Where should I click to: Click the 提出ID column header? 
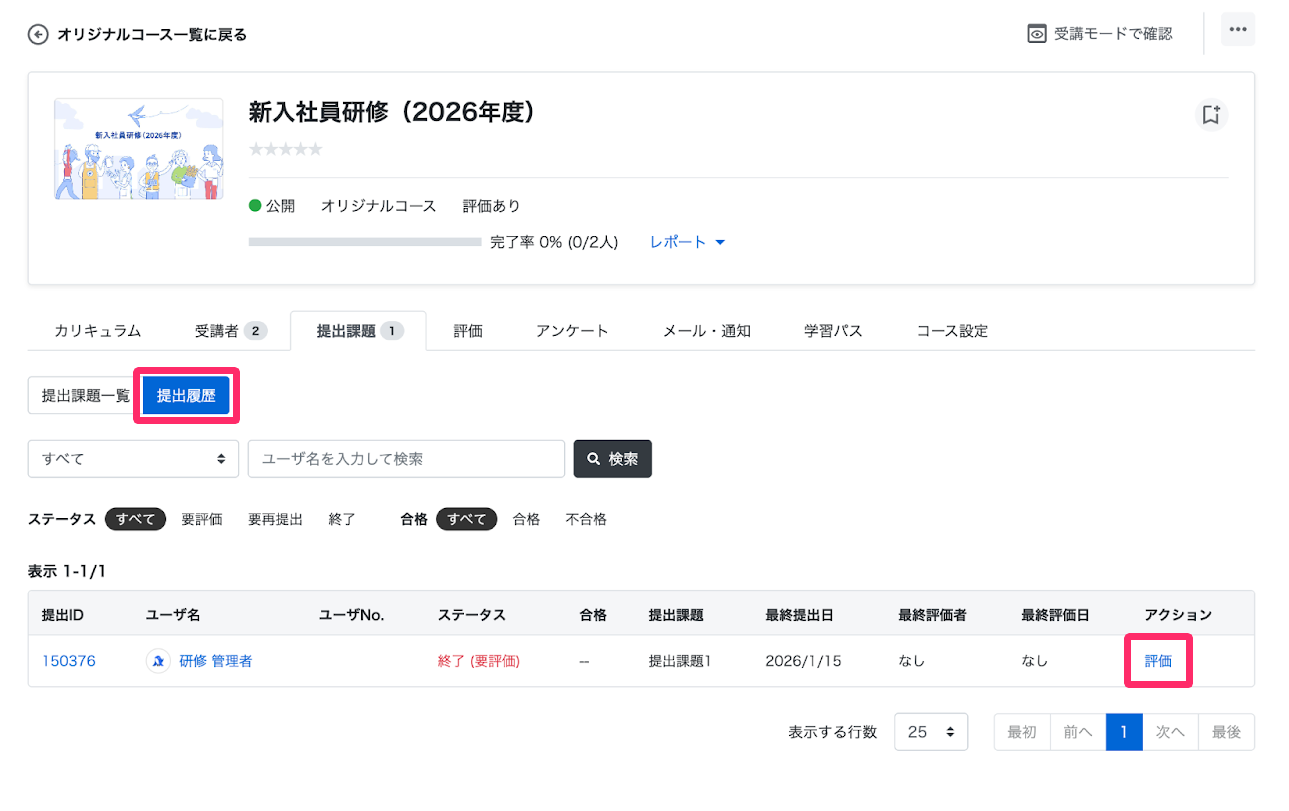(62, 614)
